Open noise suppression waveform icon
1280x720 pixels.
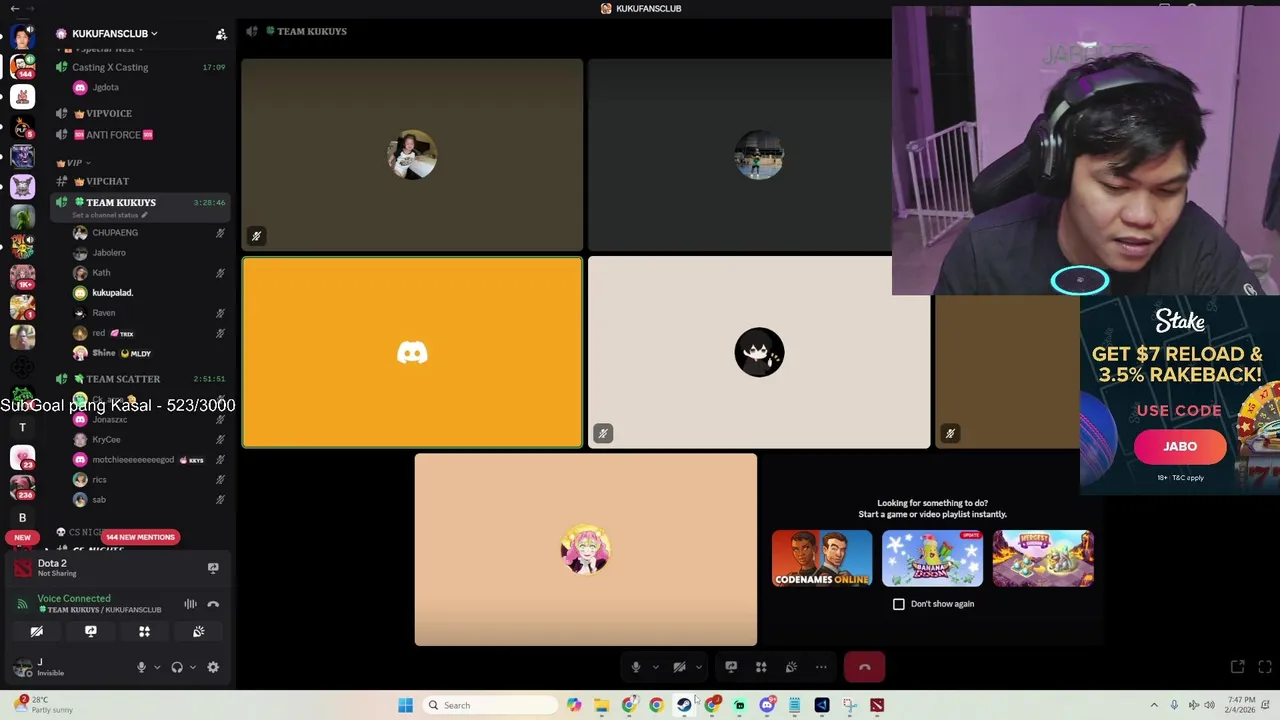pyautogui.click(x=190, y=604)
